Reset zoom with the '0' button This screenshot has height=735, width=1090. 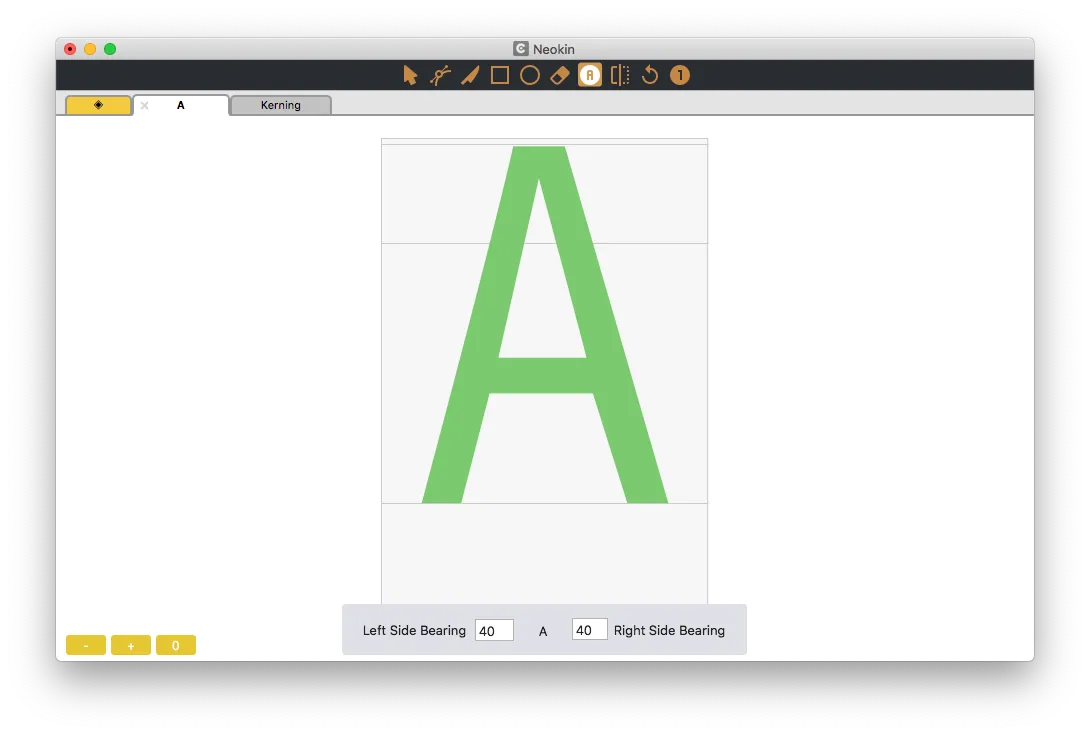point(175,645)
